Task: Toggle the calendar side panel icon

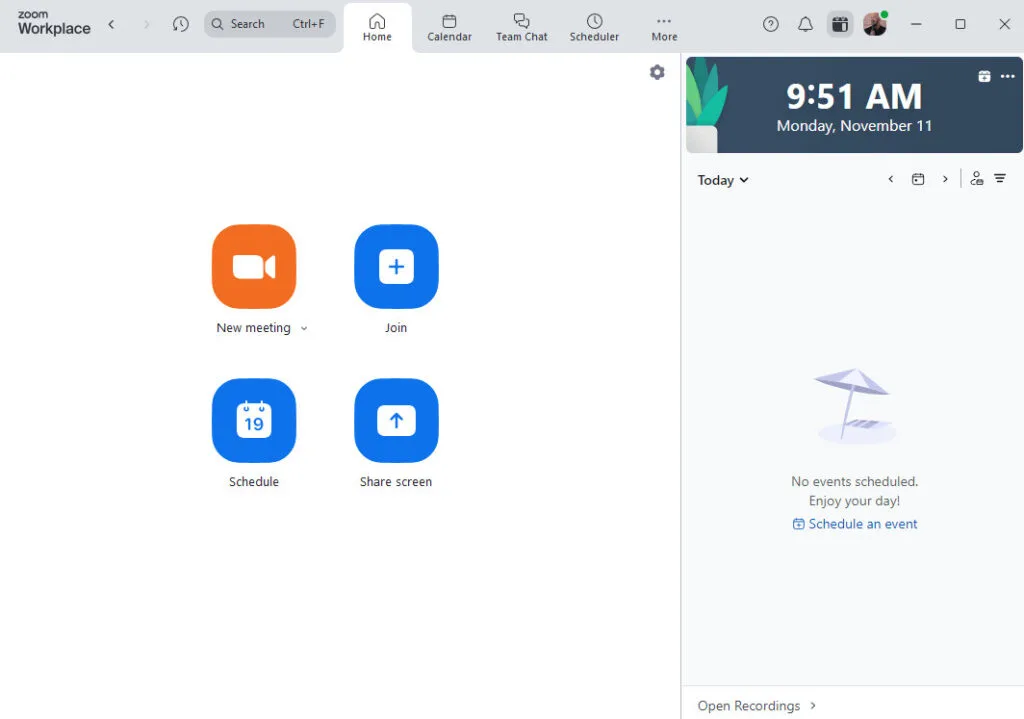Action: point(840,24)
